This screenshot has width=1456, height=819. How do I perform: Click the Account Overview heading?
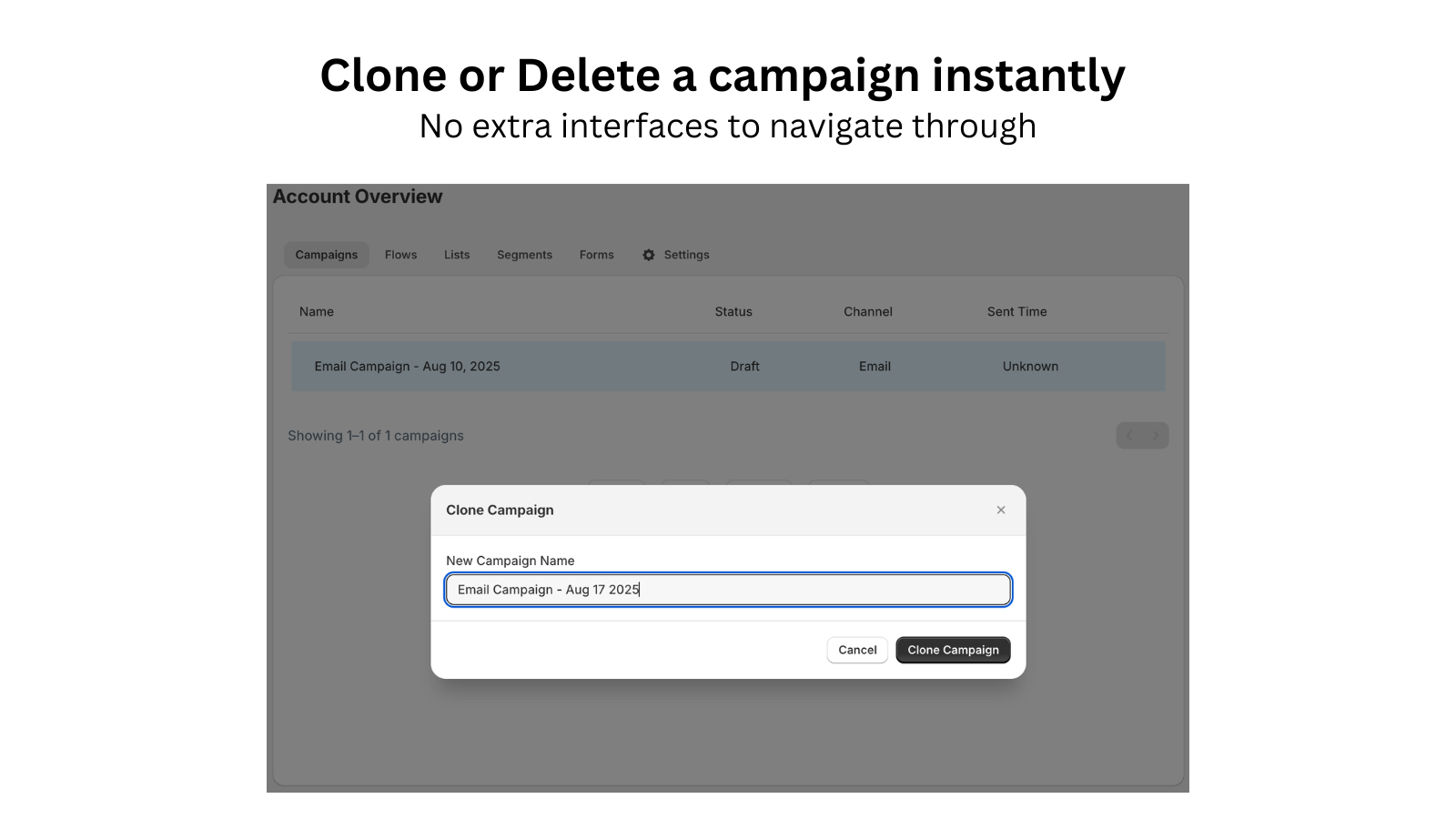[358, 197]
